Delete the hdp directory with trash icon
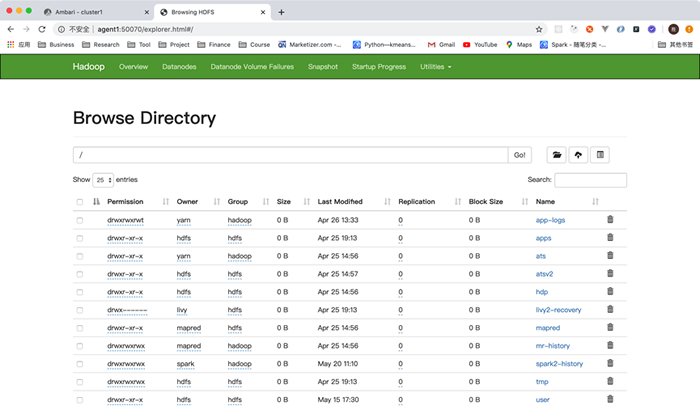Image resolution: width=700 pixels, height=406 pixels. [x=610, y=291]
